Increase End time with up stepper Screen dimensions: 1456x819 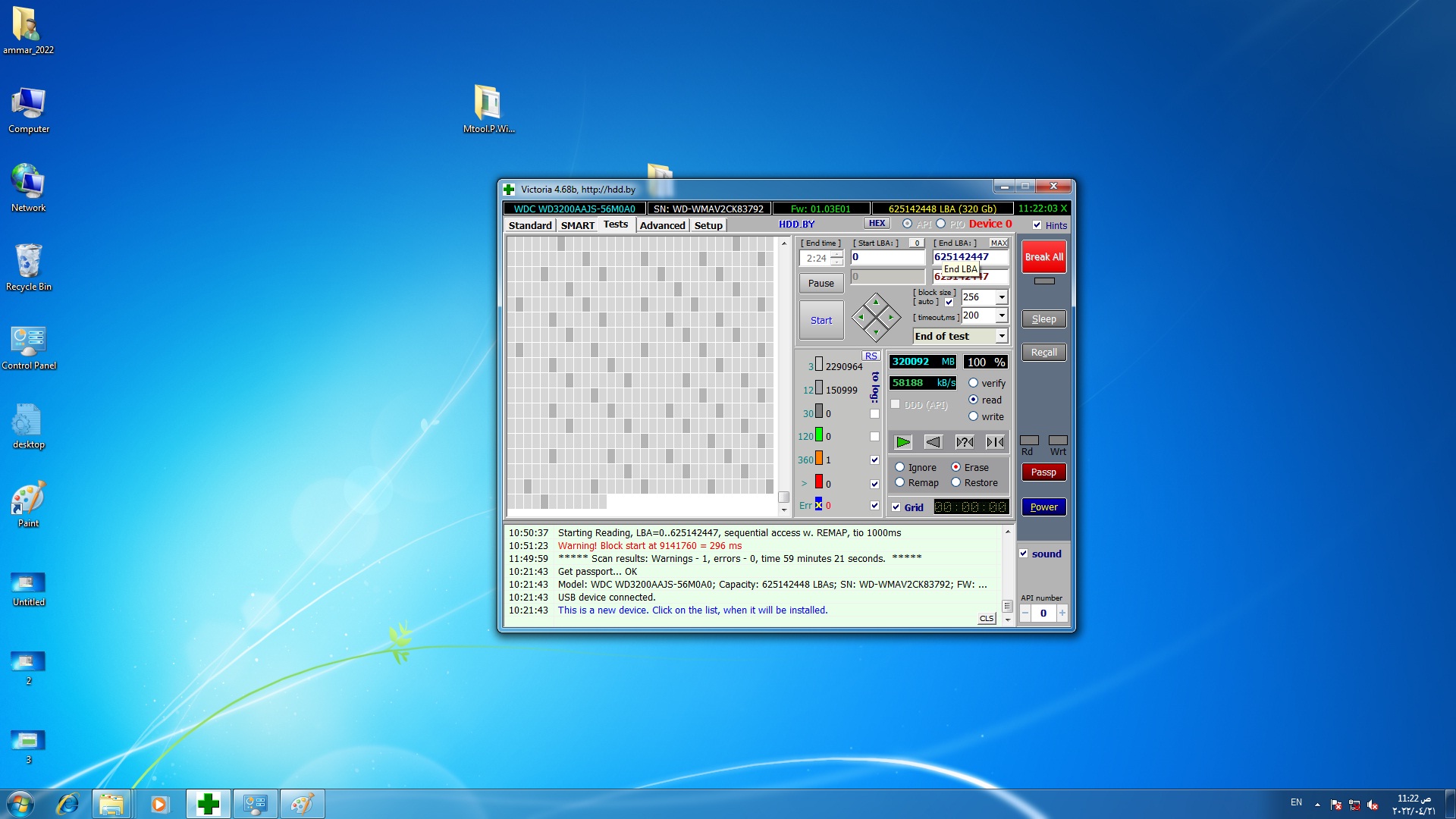pyautogui.click(x=836, y=254)
